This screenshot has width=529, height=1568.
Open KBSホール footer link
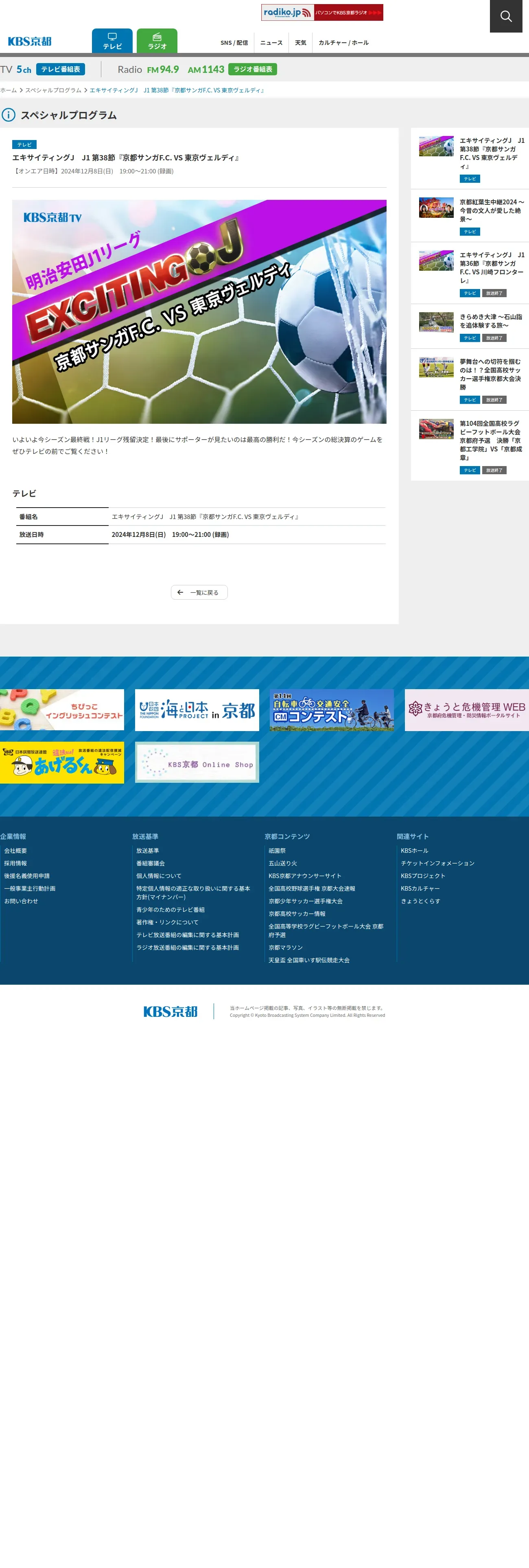coord(415,850)
